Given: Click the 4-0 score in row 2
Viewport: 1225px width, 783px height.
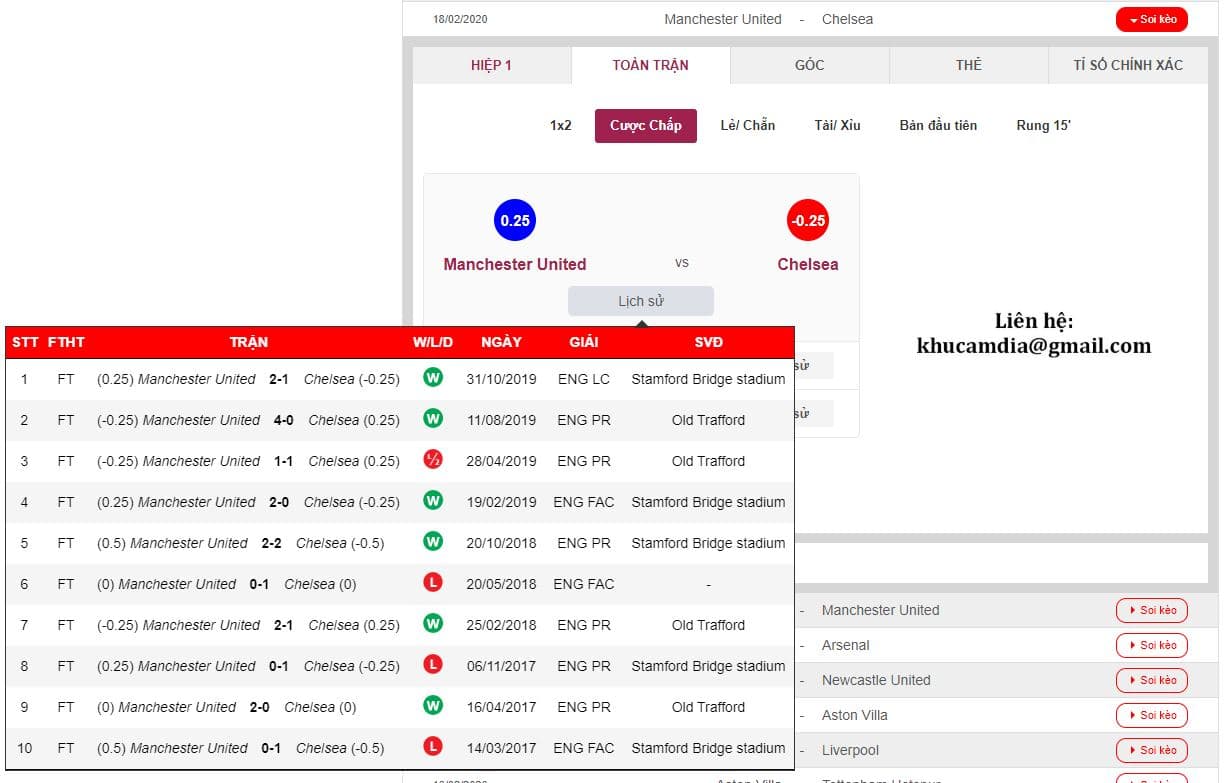Looking at the screenshot, I should click(x=284, y=420).
